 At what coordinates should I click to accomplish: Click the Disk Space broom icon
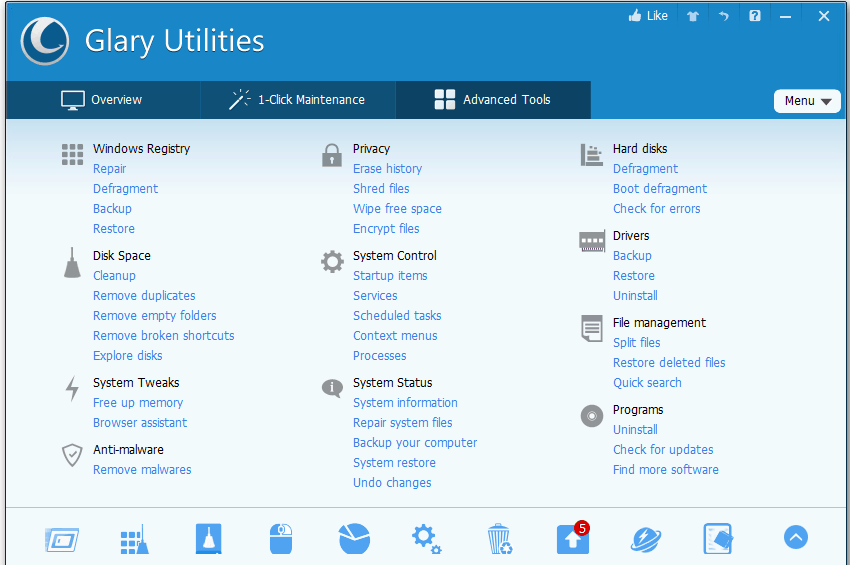72,262
